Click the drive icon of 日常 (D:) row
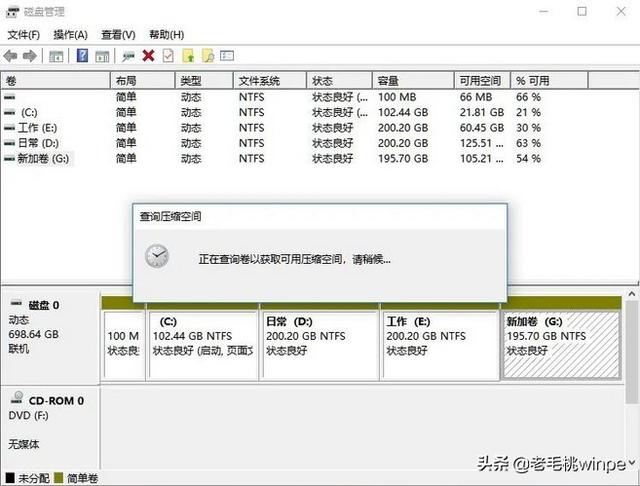 tap(9, 143)
